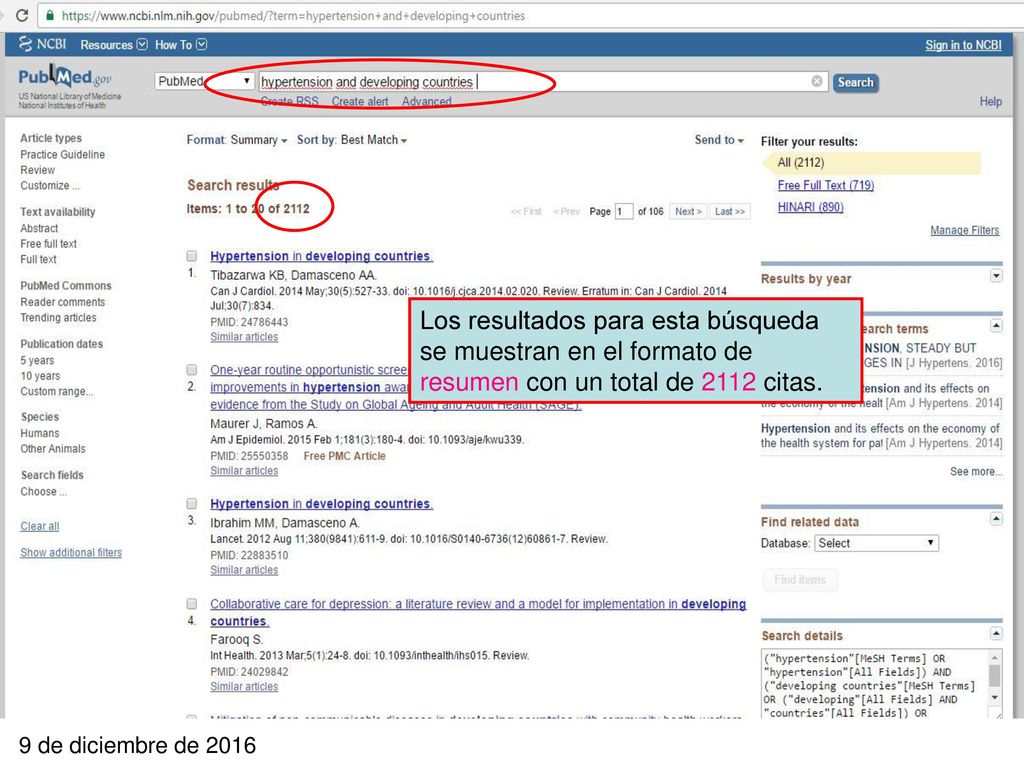The image size is (1024, 768).
Task: Click Sign in to NCBI
Action: click(963, 45)
